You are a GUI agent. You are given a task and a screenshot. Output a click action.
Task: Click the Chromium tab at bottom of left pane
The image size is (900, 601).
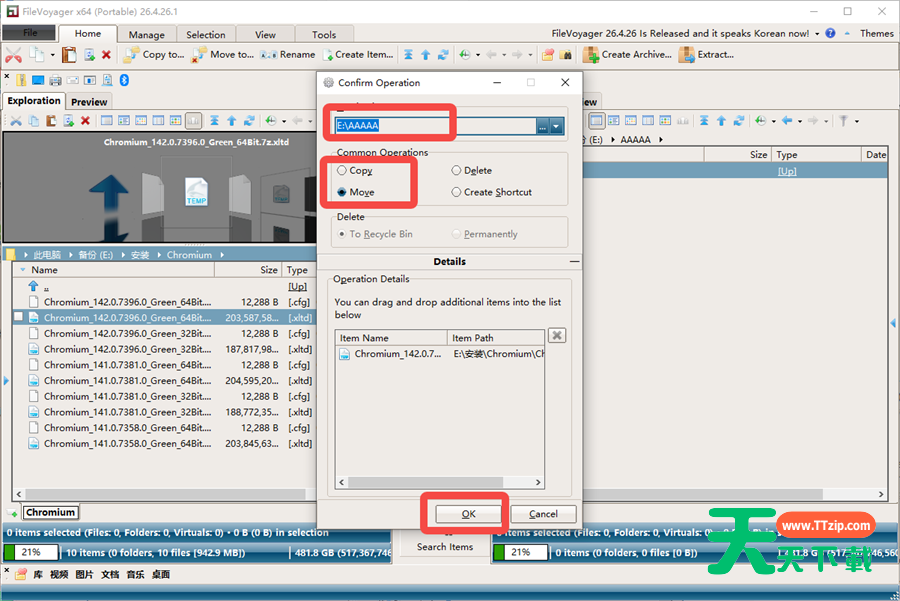(x=51, y=512)
